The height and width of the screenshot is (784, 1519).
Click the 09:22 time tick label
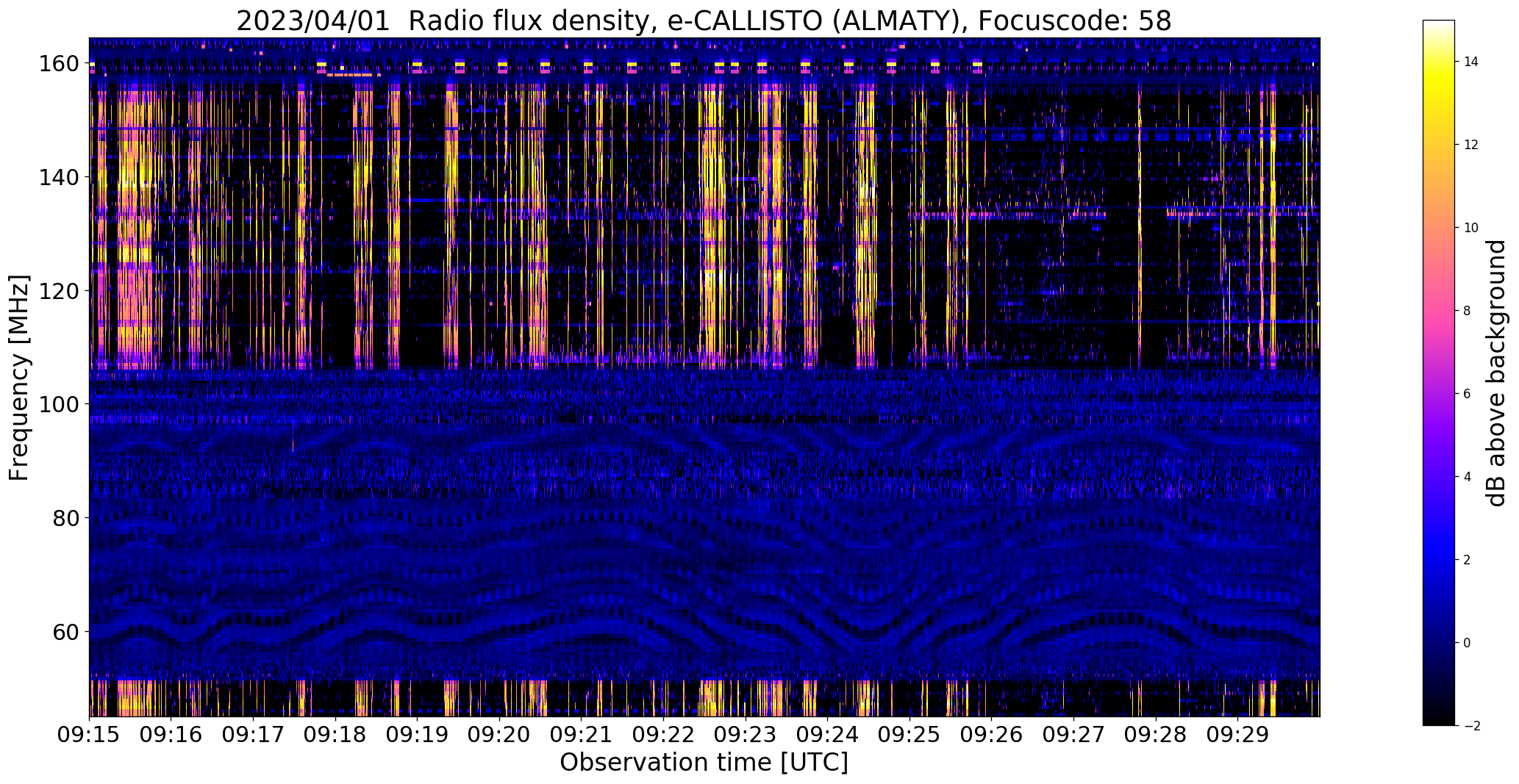pos(663,736)
